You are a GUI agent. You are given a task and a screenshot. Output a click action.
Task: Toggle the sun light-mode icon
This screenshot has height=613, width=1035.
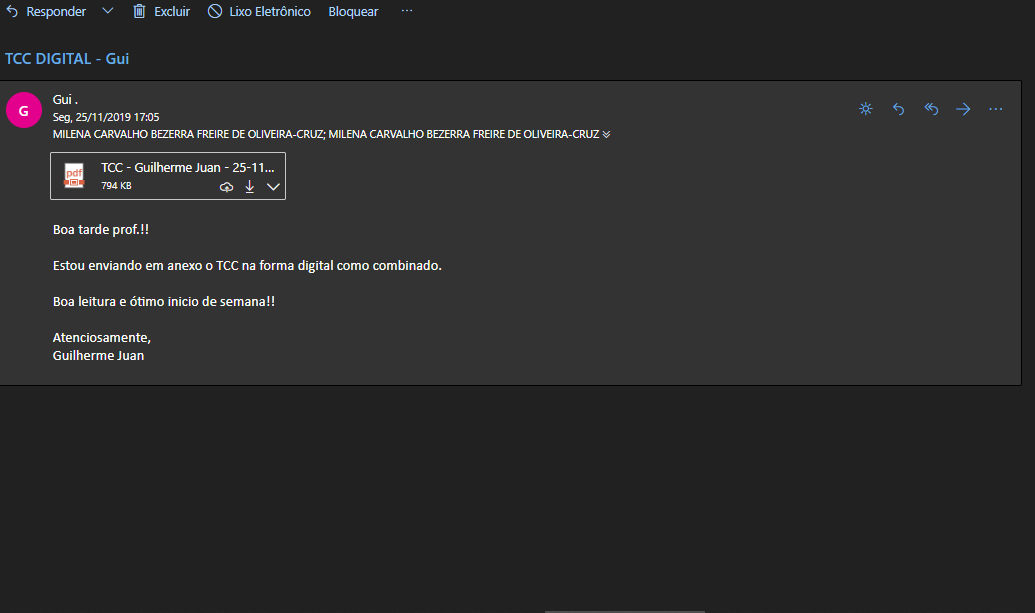pos(866,109)
